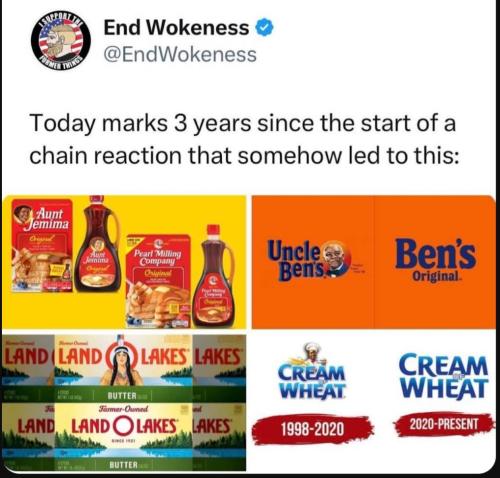This screenshot has width=500, height=478.
Task: Click the Pearl Milling Company pancake box
Action: (x=158, y=281)
